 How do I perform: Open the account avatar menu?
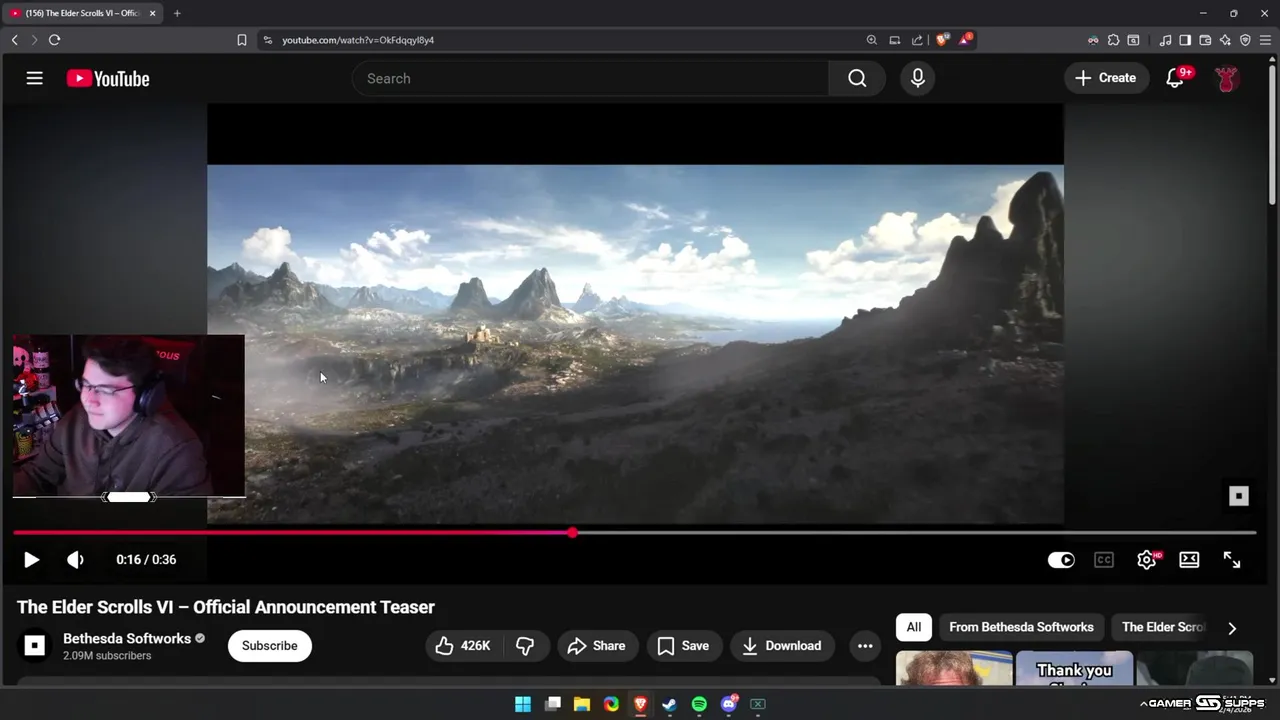[1227, 78]
